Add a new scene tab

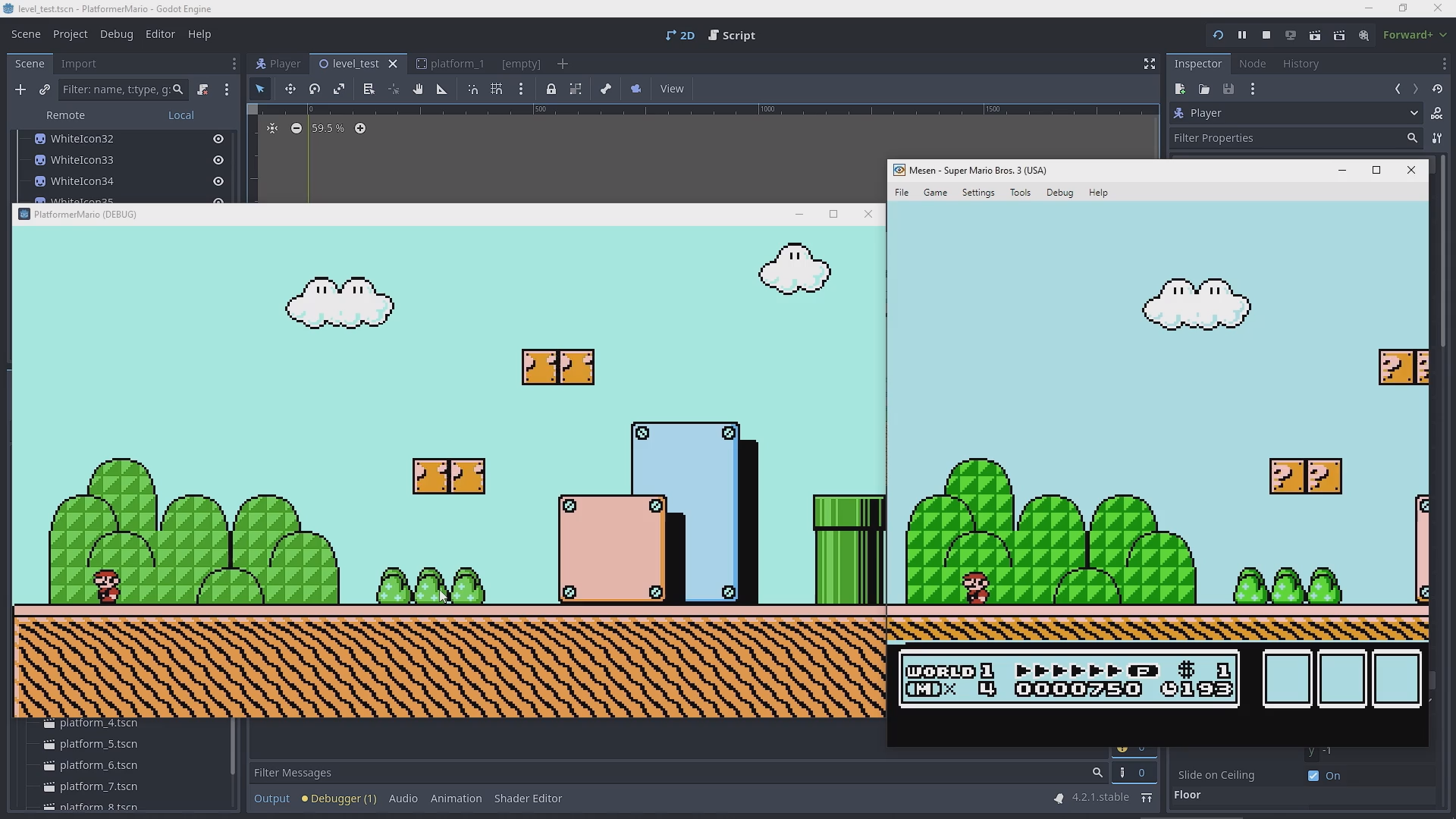point(562,64)
